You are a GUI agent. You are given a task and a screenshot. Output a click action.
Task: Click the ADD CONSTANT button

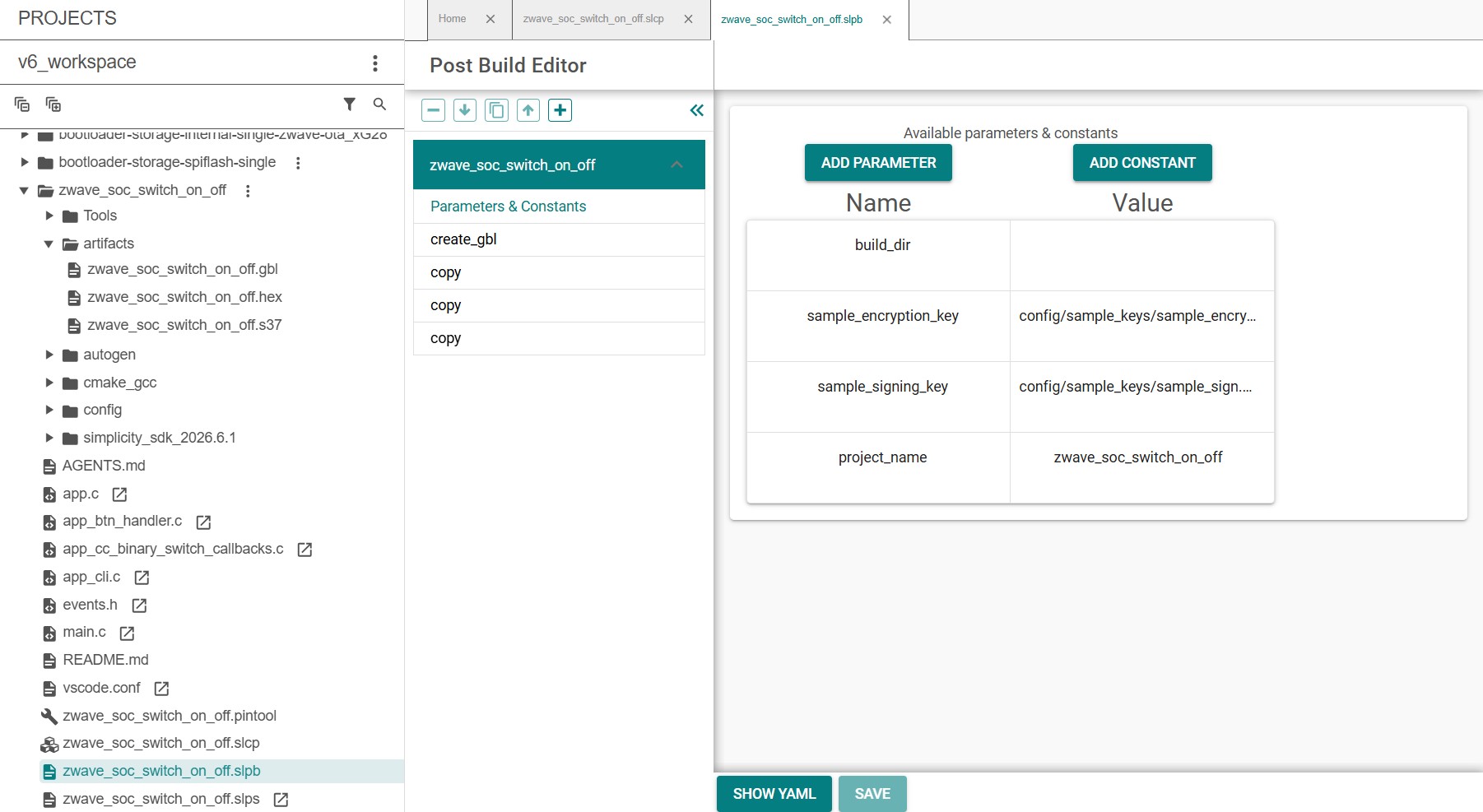coord(1142,163)
